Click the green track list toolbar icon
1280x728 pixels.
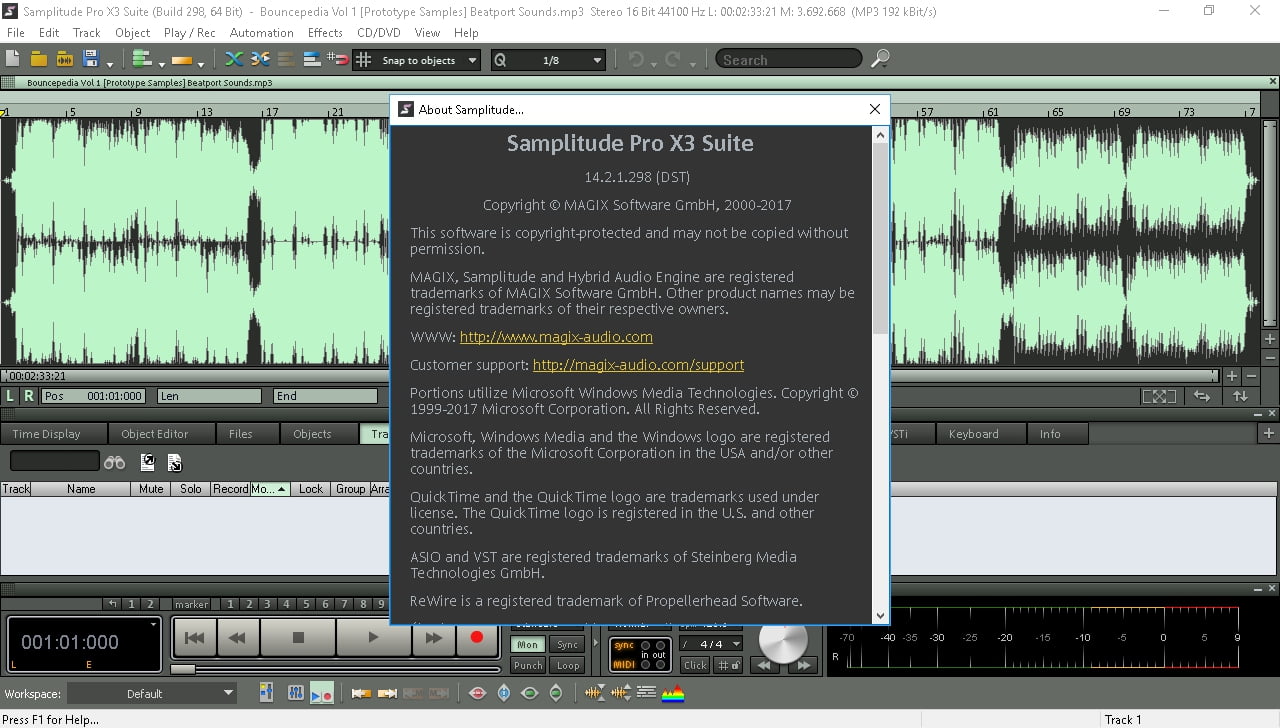(x=141, y=60)
